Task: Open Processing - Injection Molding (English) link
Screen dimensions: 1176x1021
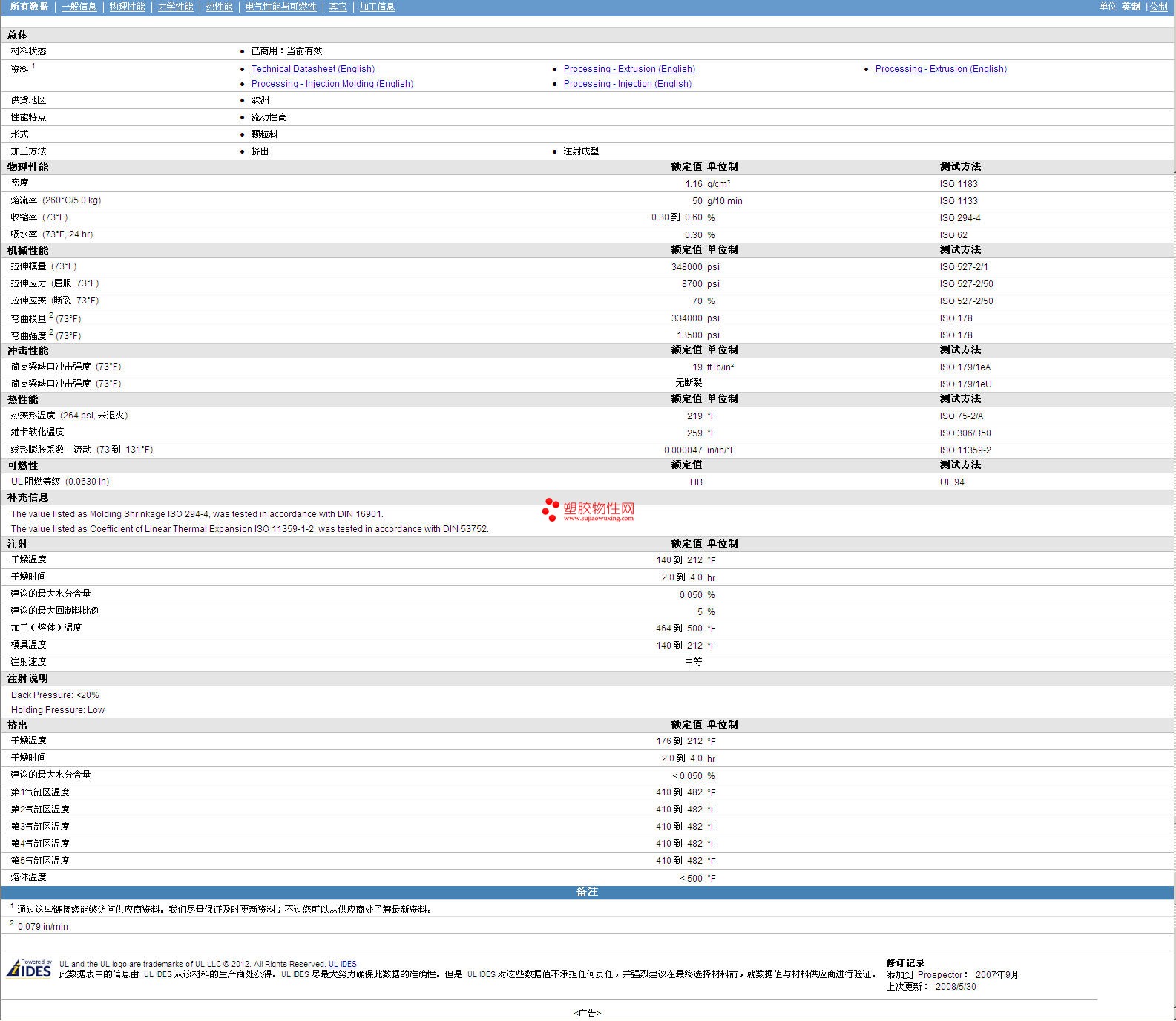Action: pyautogui.click(x=332, y=84)
